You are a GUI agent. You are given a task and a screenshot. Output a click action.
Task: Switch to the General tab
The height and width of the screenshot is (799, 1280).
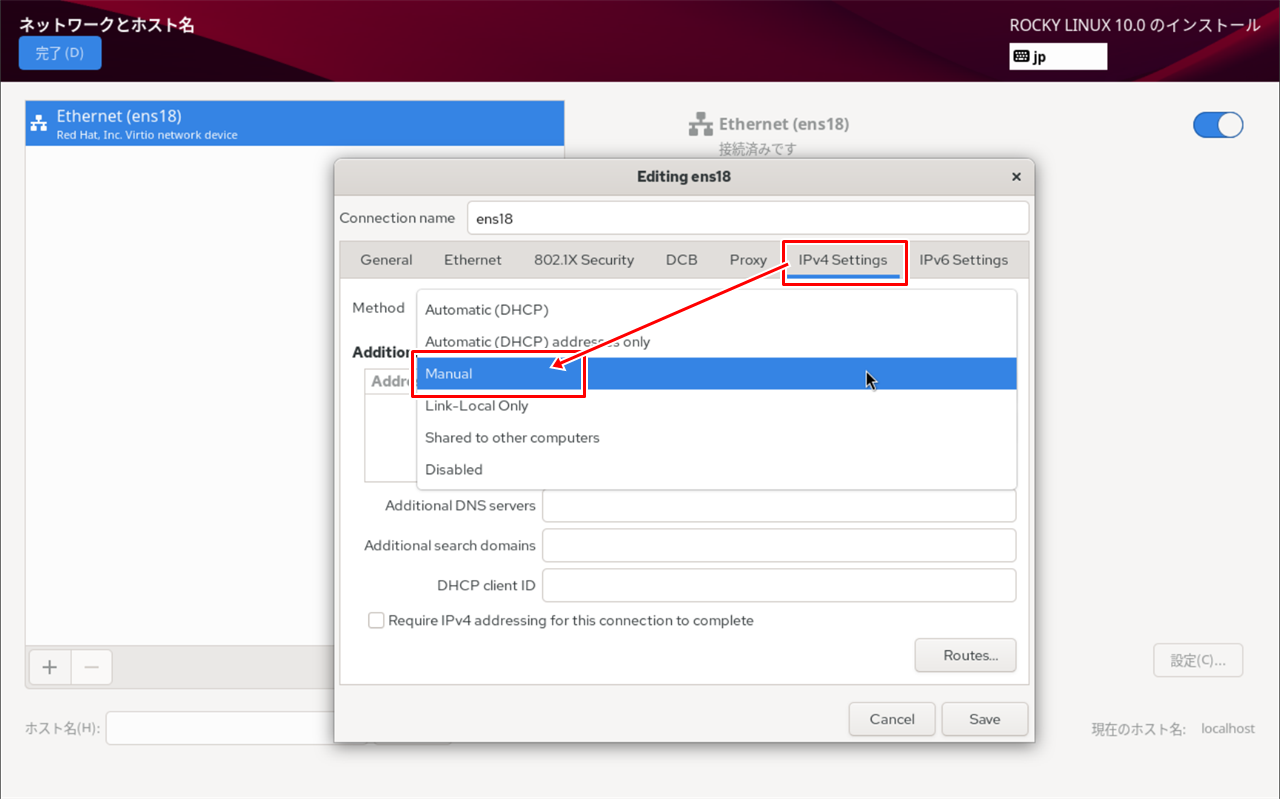(x=386, y=260)
